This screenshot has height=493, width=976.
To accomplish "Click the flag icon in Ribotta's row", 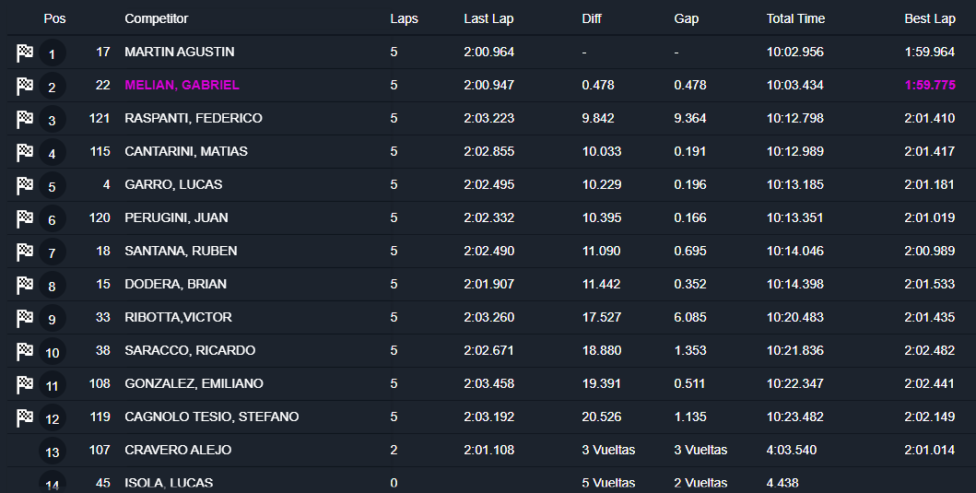I will (25, 318).
